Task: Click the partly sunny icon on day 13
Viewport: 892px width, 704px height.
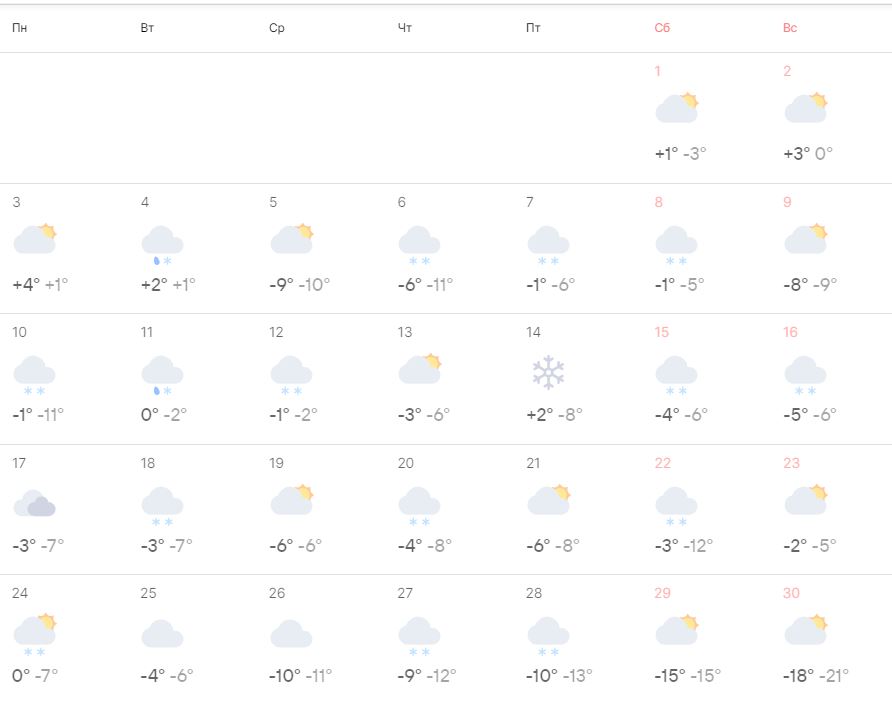Action: [419, 369]
